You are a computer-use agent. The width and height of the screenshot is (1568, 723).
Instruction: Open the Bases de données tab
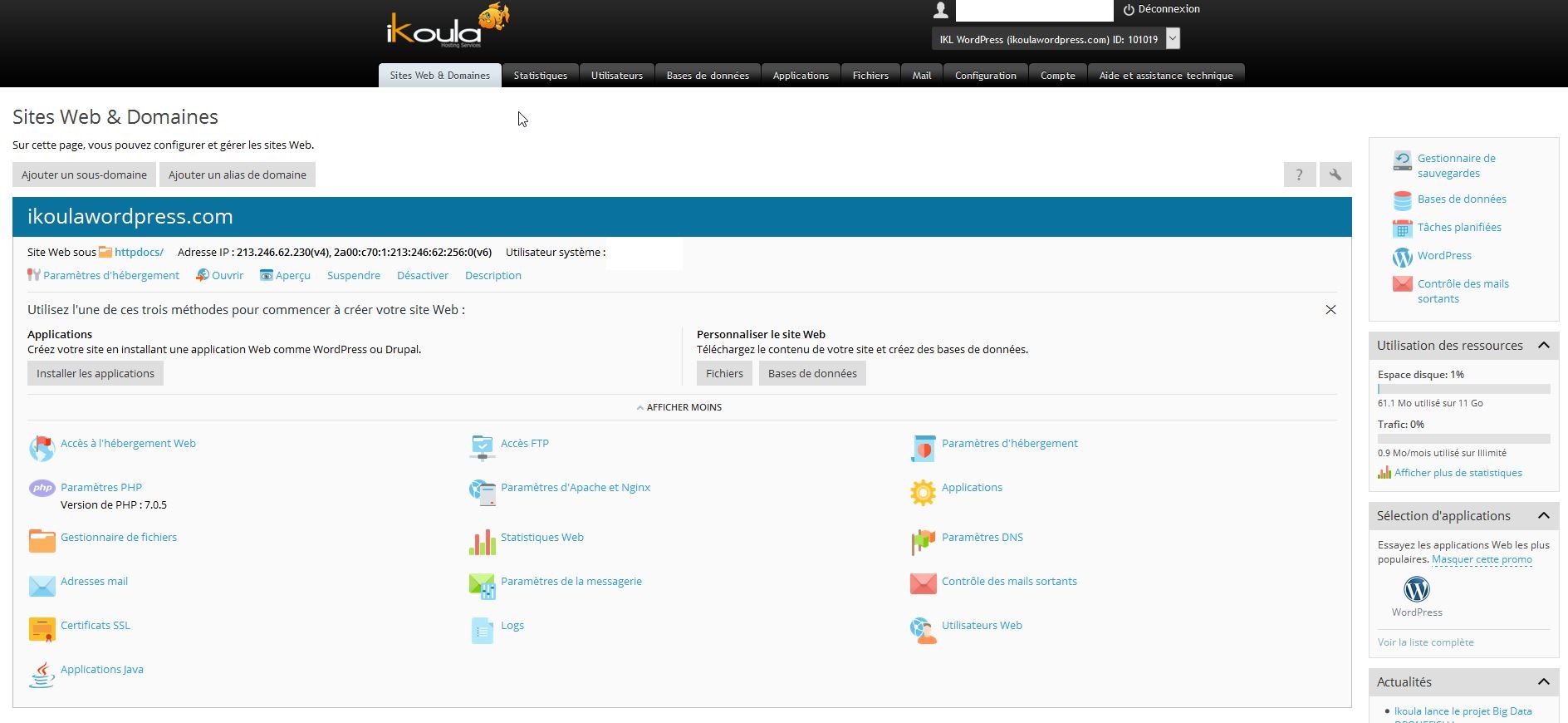[708, 76]
